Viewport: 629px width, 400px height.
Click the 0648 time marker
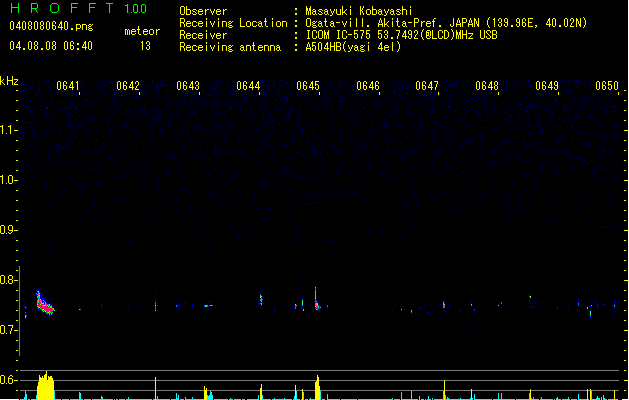click(487, 86)
